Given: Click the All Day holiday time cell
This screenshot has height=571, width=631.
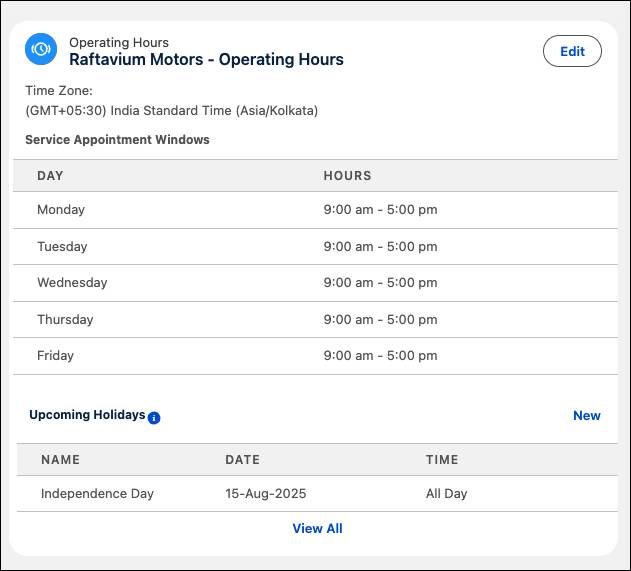Looking at the screenshot, I should point(446,494).
